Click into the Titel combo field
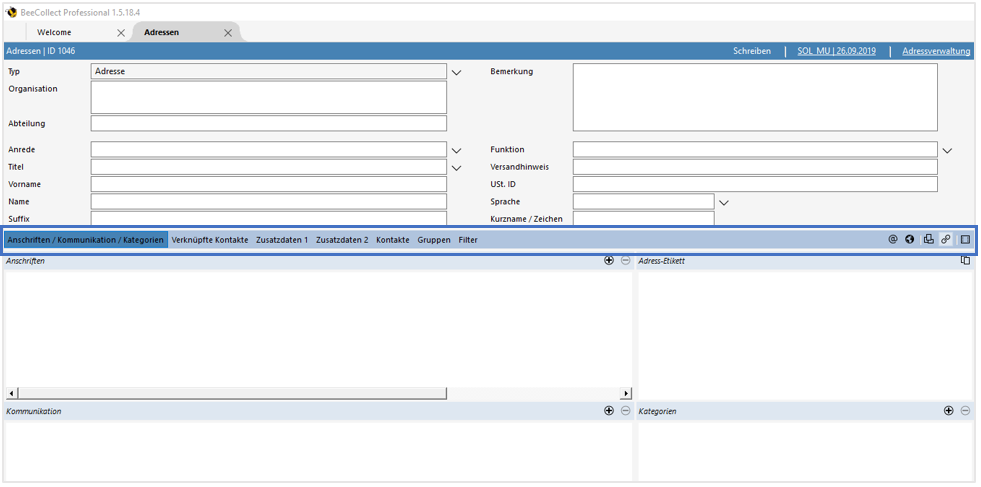The height and width of the screenshot is (487, 981). tap(269, 167)
